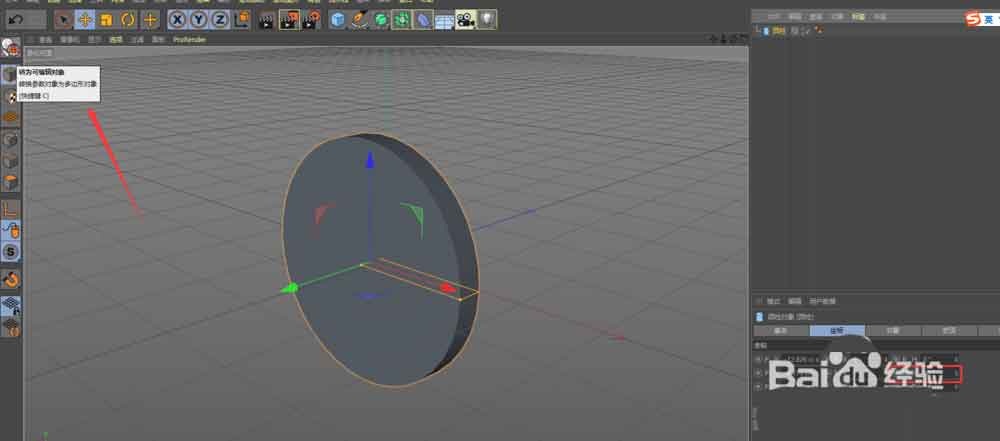Toggle the coordinate system icon

point(241,20)
